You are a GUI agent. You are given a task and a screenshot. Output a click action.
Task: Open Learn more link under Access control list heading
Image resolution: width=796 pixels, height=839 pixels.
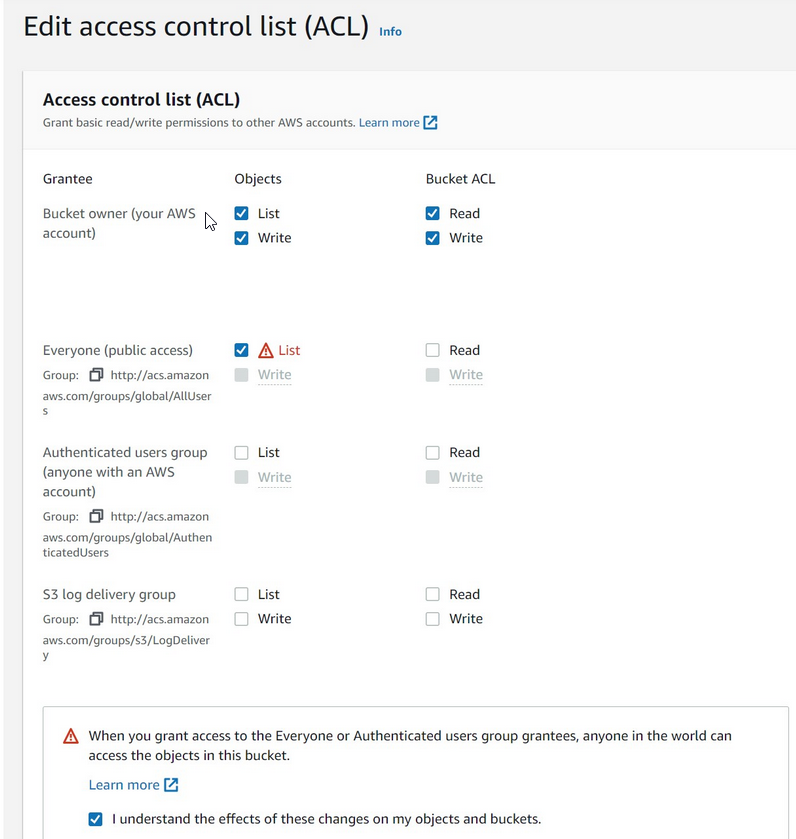pos(389,123)
